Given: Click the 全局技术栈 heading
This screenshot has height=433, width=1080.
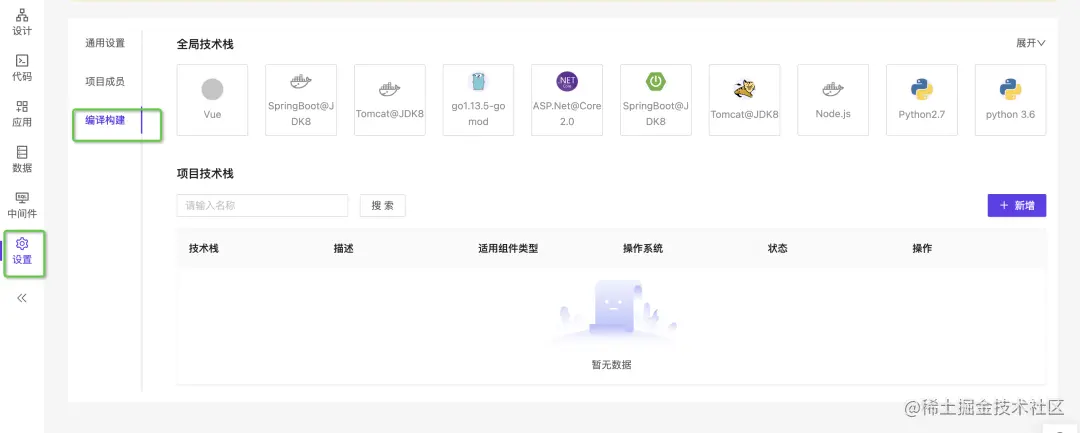Looking at the screenshot, I should (205, 44).
